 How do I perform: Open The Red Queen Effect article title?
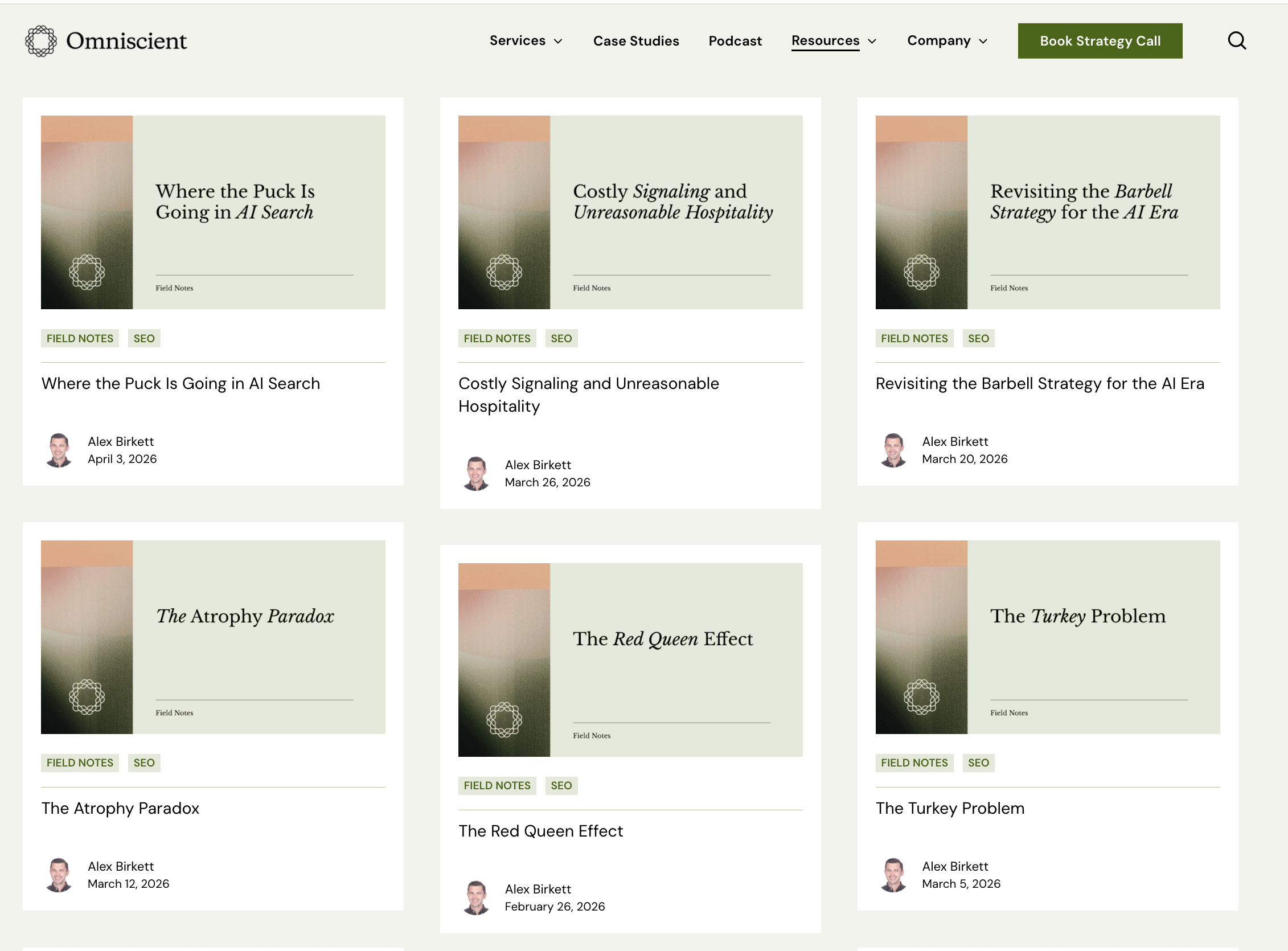(x=540, y=831)
